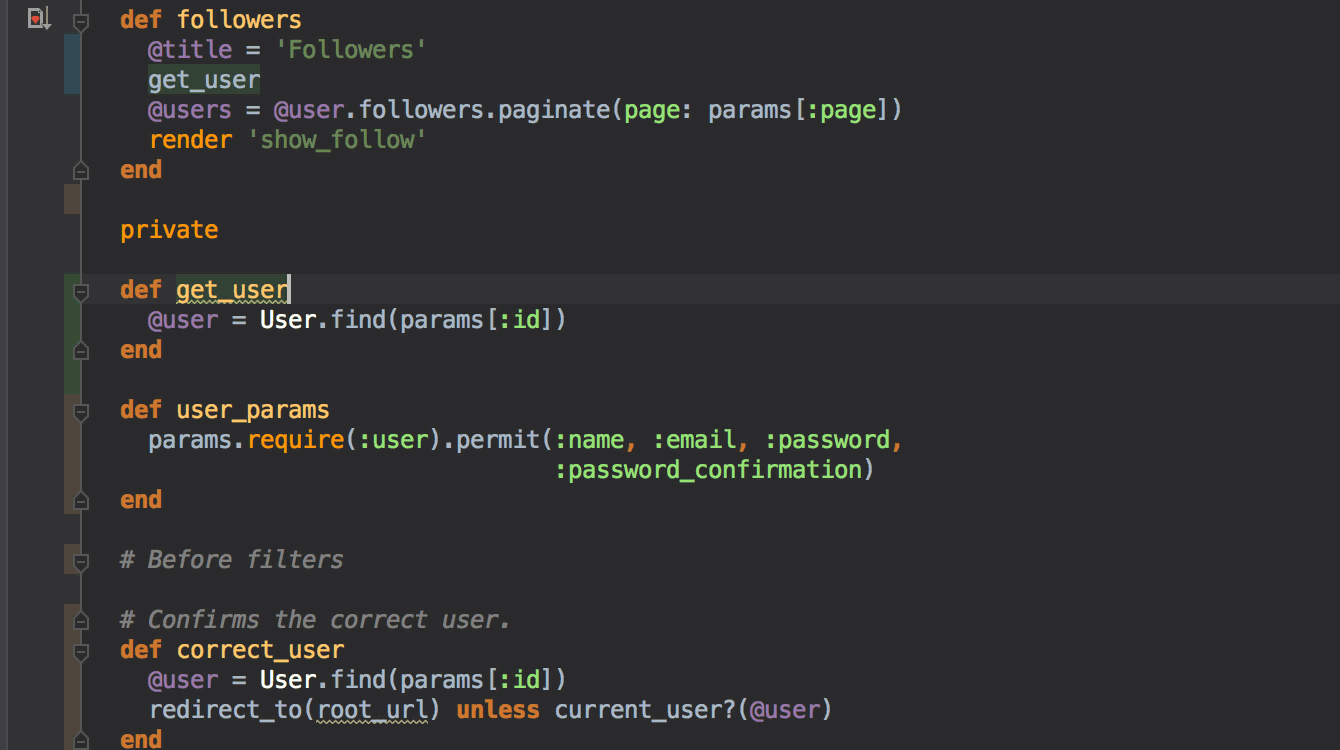Click the 'private' keyword
The image size is (1340, 750).
pyautogui.click(x=169, y=230)
